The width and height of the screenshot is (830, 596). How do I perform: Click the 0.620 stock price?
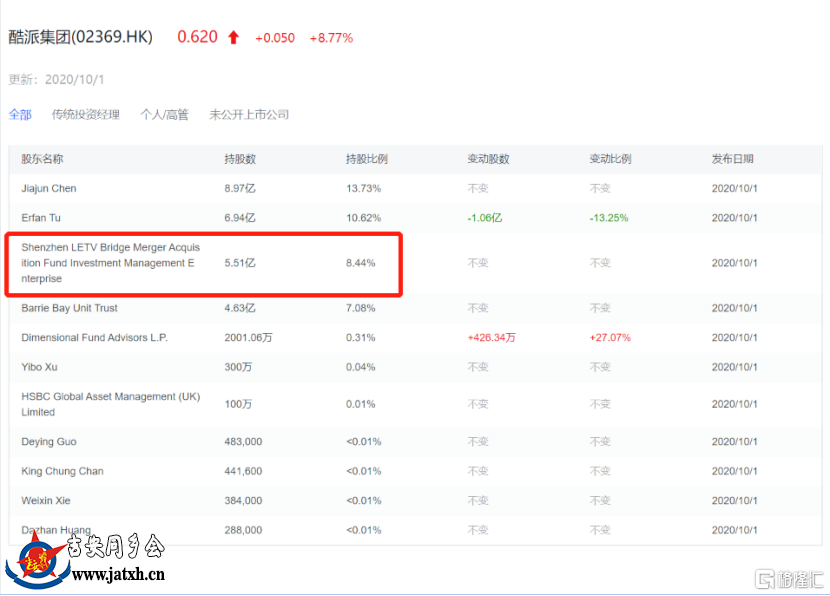pos(197,37)
